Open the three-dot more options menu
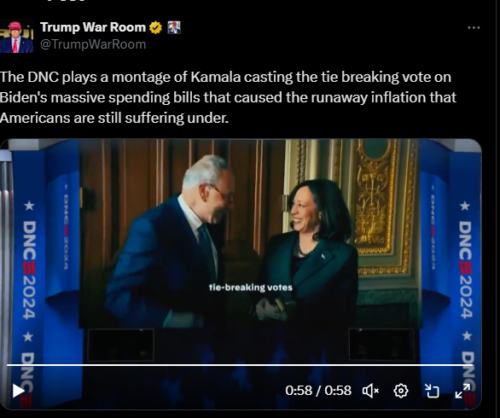The height and width of the screenshot is (418, 500). (474, 28)
